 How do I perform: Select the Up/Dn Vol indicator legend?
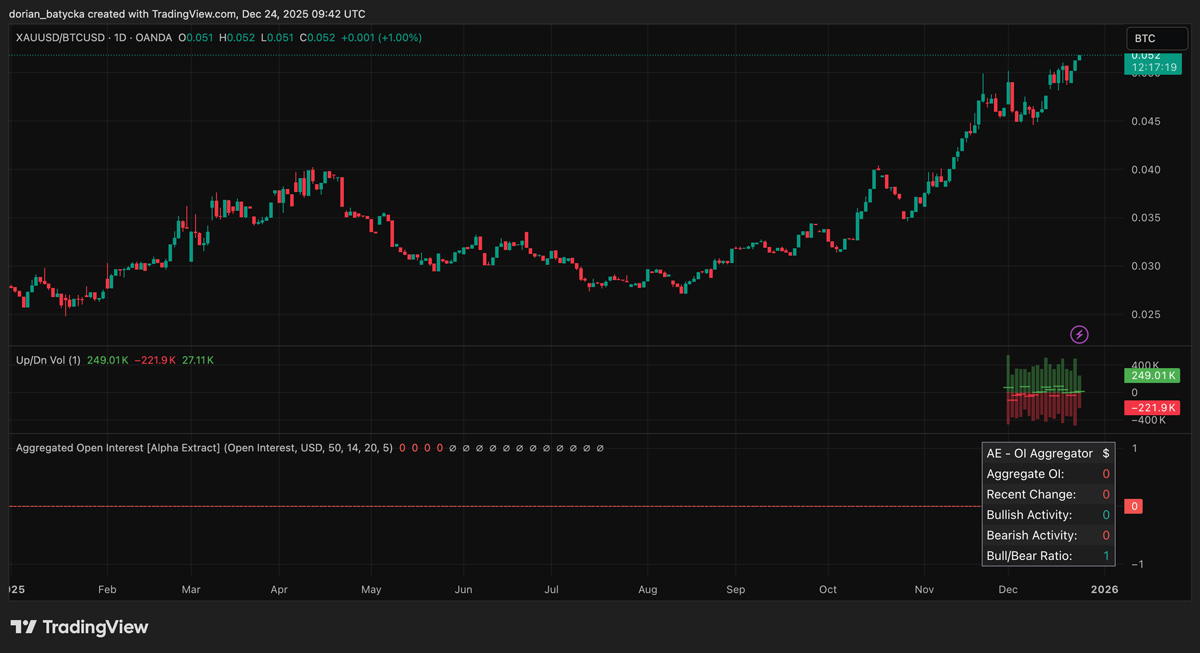48,359
